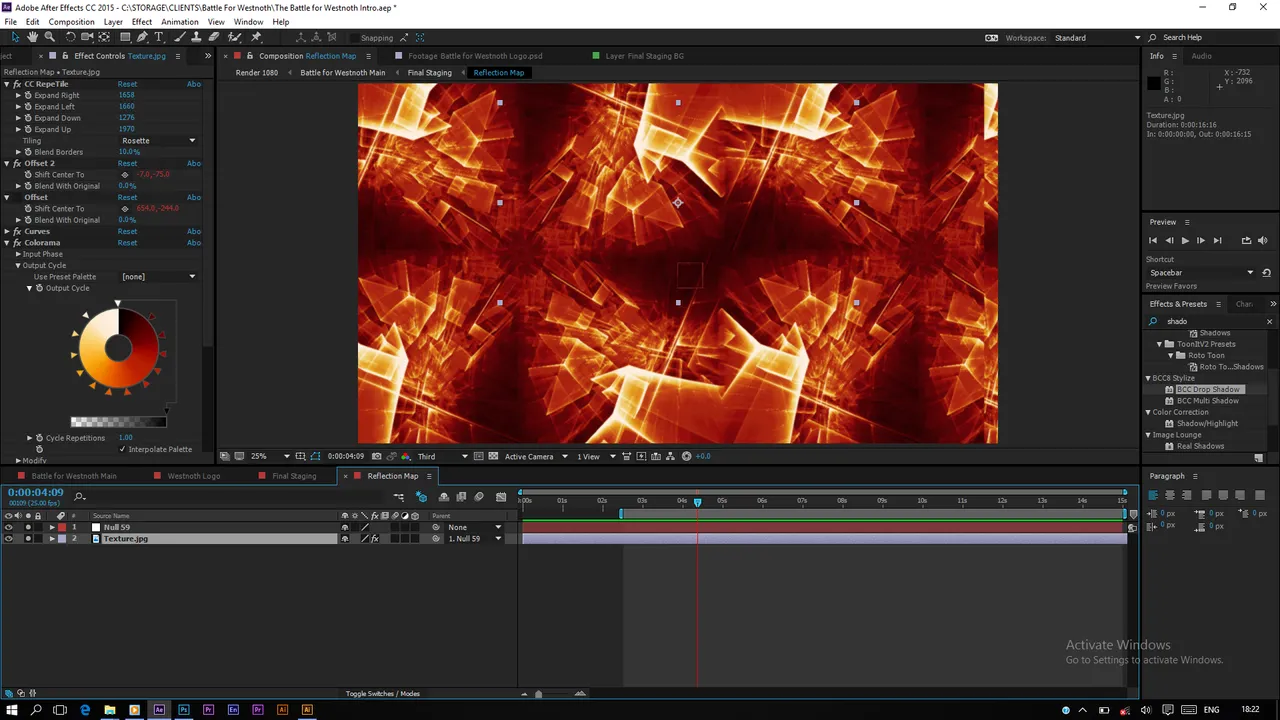Select the Pen tool
The height and width of the screenshot is (720, 1280).
(142, 37)
